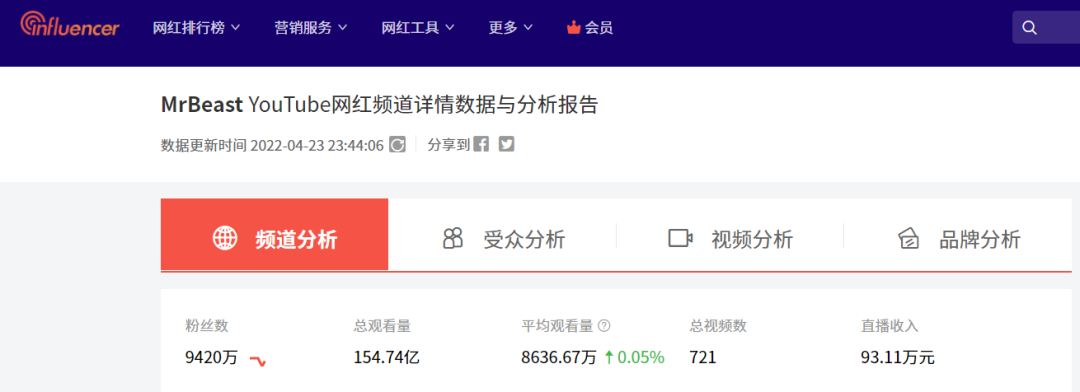Open the 会员 membership link
The image size is (1080, 392).
click(590, 28)
